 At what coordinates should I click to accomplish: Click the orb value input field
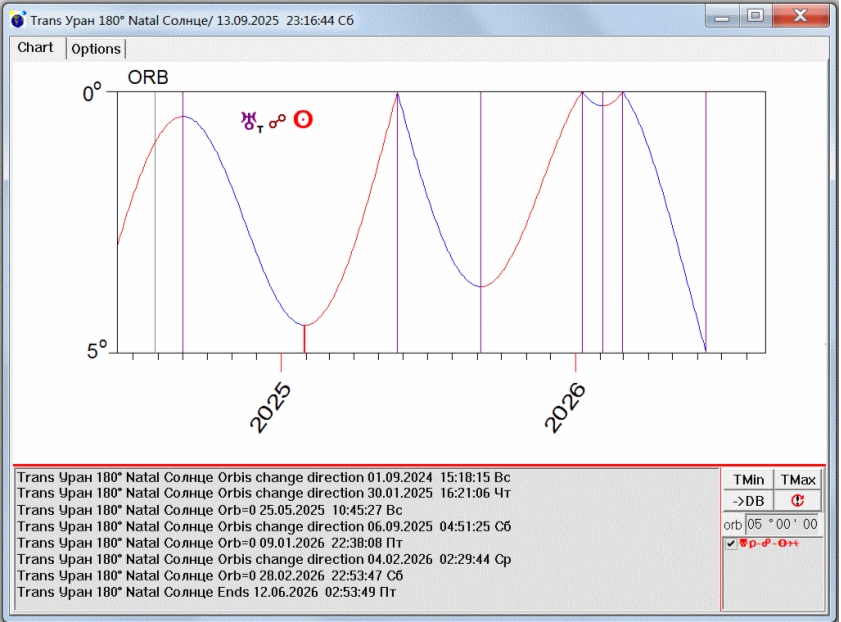tap(783, 524)
